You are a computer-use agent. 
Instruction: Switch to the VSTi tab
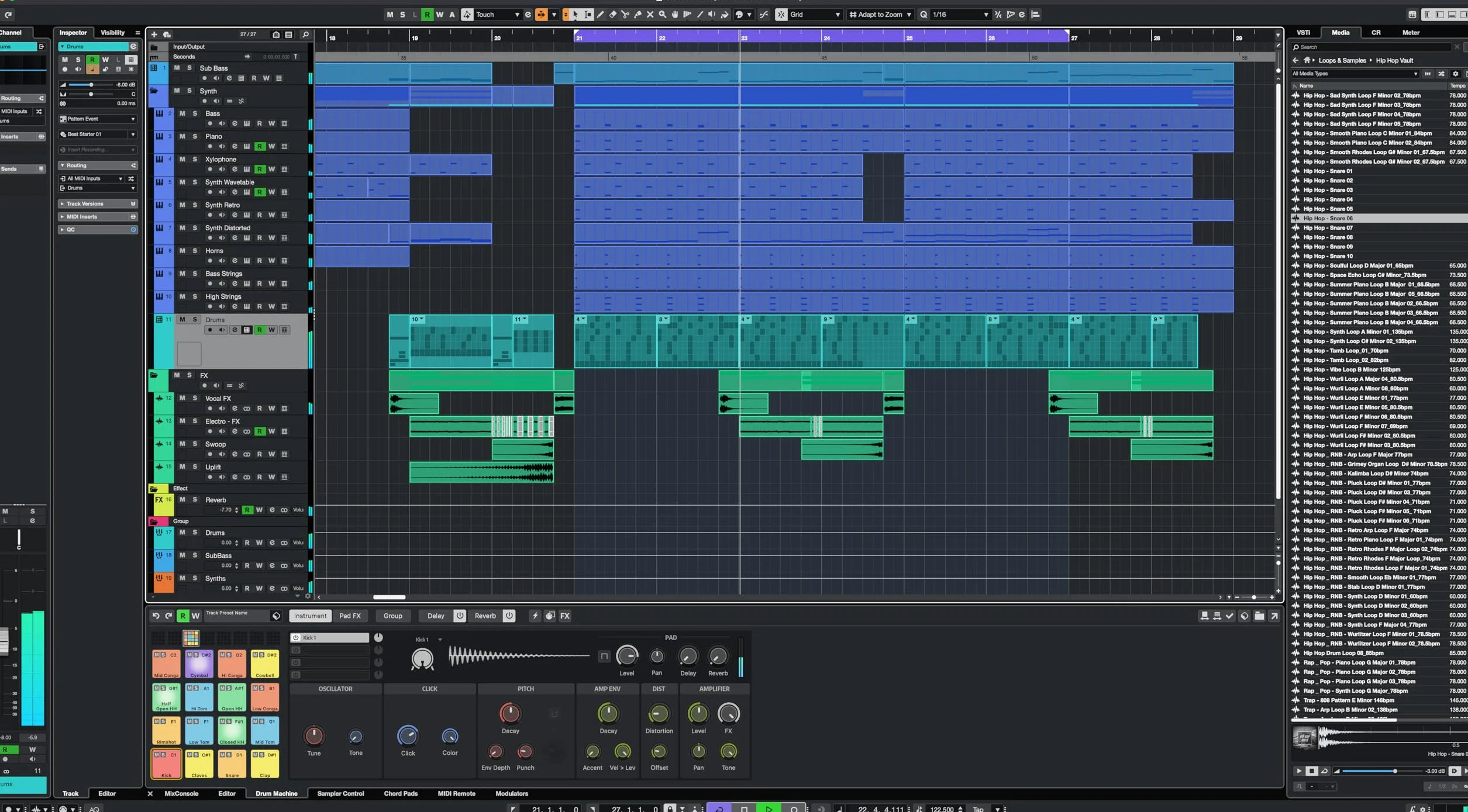[x=1303, y=33]
